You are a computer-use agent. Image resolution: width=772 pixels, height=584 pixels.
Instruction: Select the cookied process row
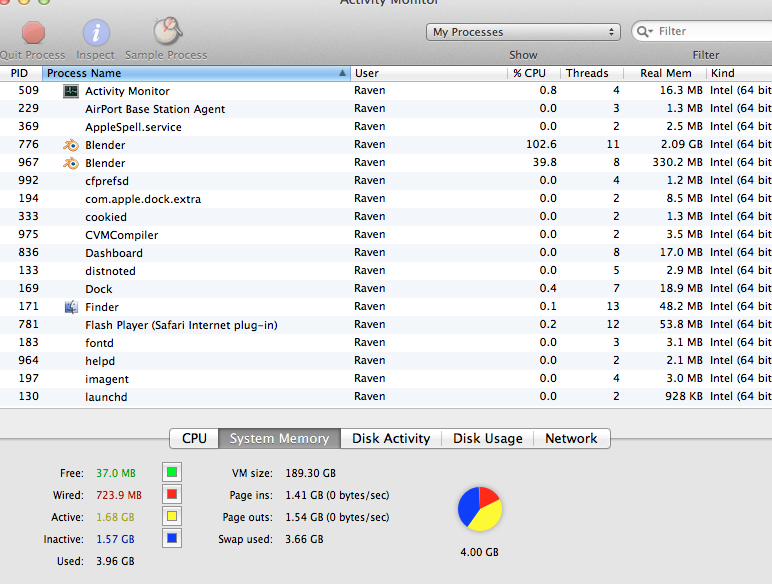coord(386,217)
